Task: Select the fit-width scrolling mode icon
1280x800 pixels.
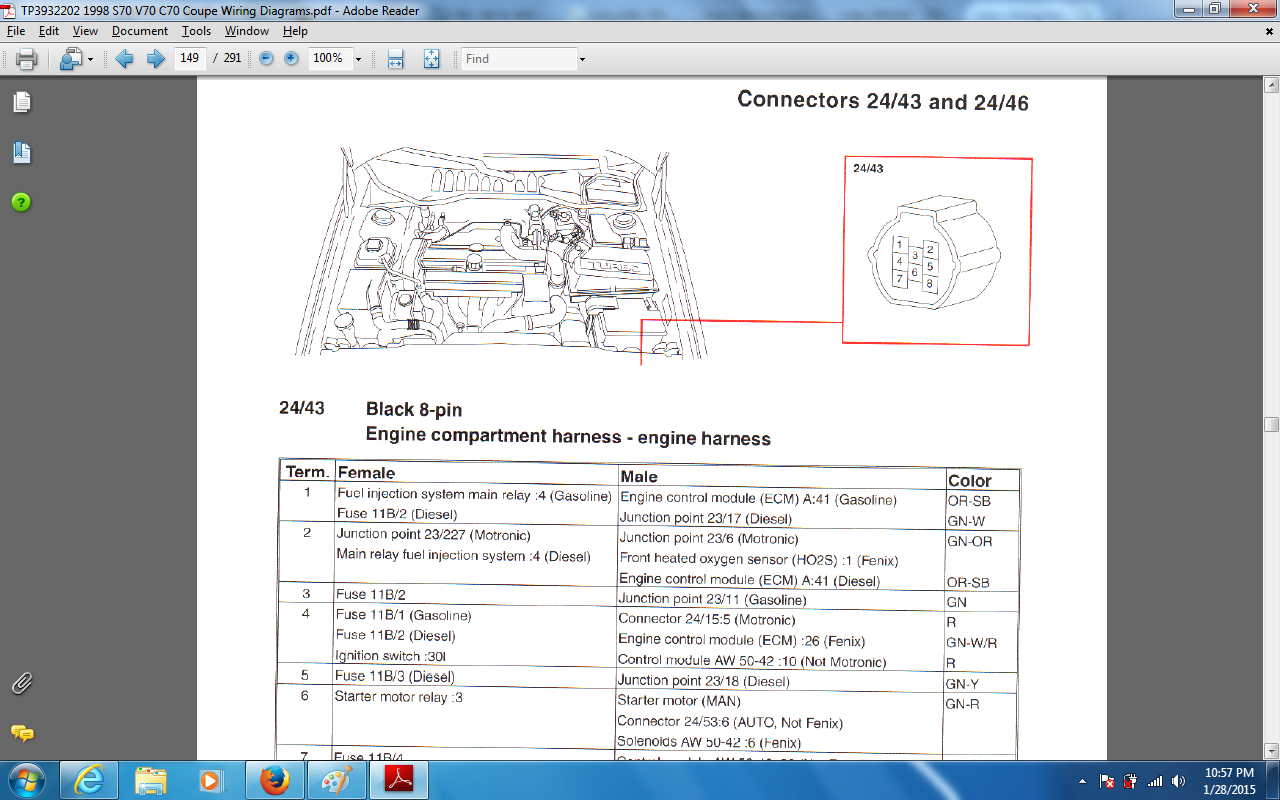Action: click(x=395, y=59)
